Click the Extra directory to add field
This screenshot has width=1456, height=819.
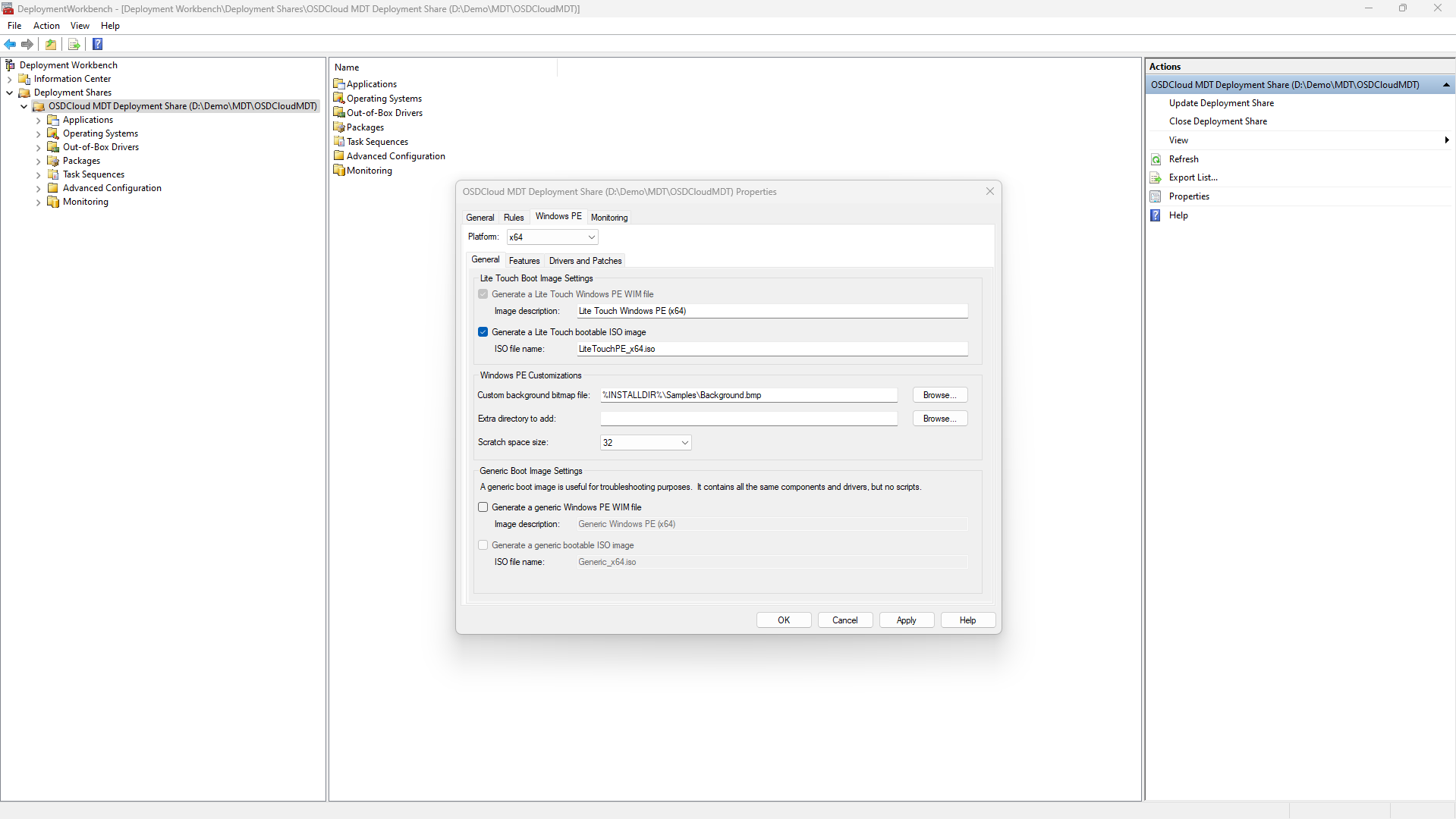(748, 419)
